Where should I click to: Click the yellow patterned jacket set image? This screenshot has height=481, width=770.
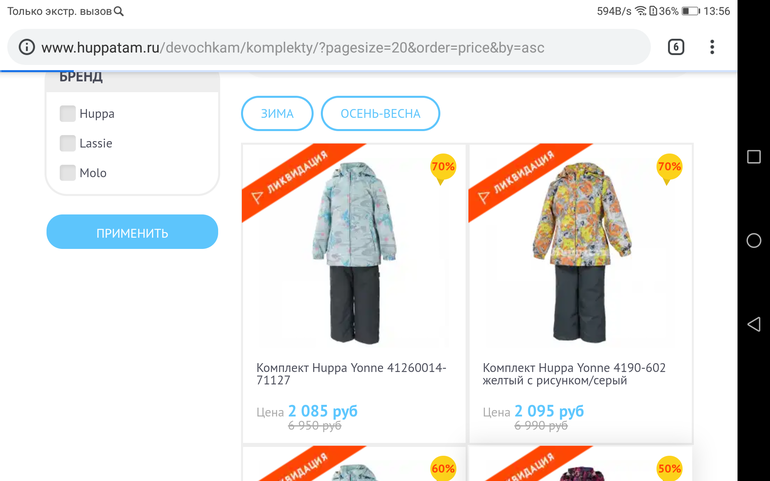pyautogui.click(x=581, y=253)
